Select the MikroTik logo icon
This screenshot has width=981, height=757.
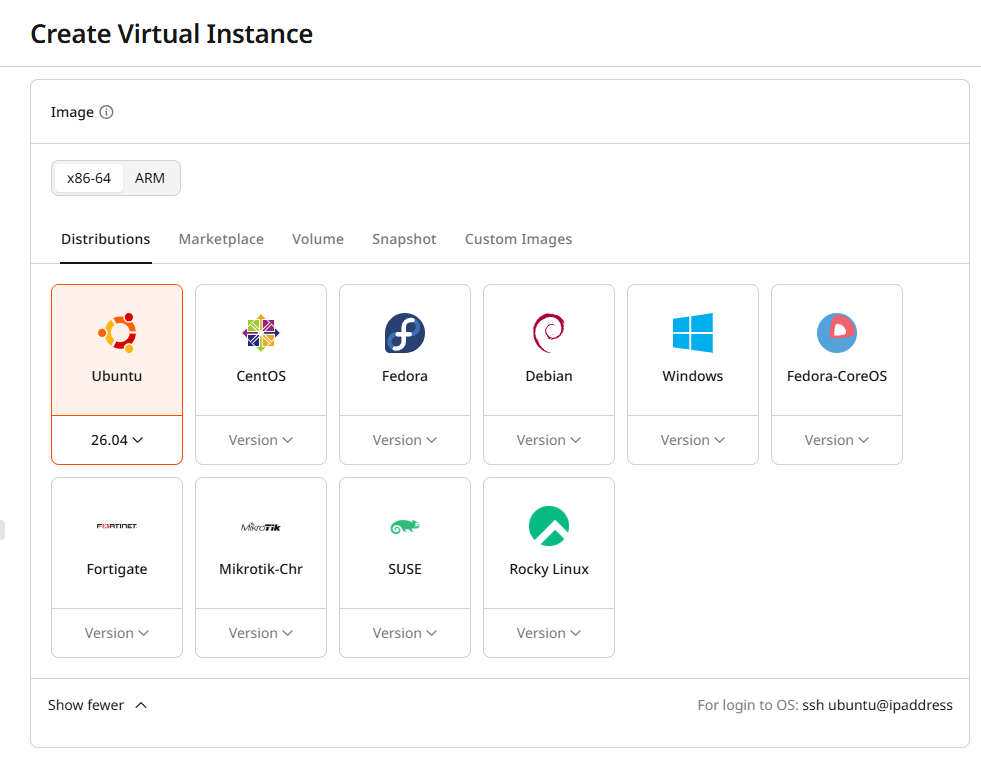261,527
